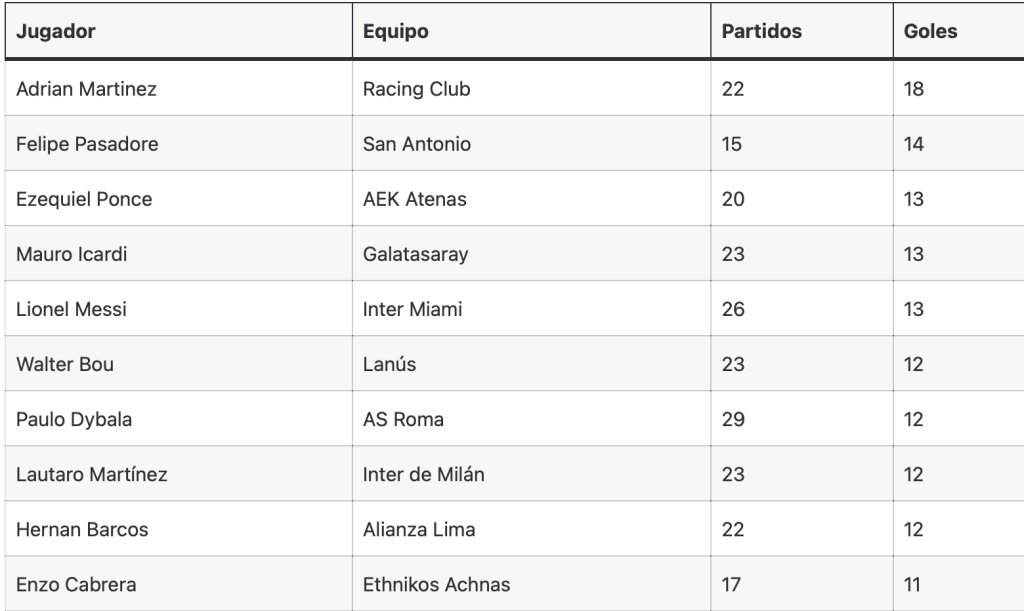This screenshot has height=611, width=1024.
Task: Click the Inter Miami team cell
Action: pyautogui.click(x=532, y=309)
